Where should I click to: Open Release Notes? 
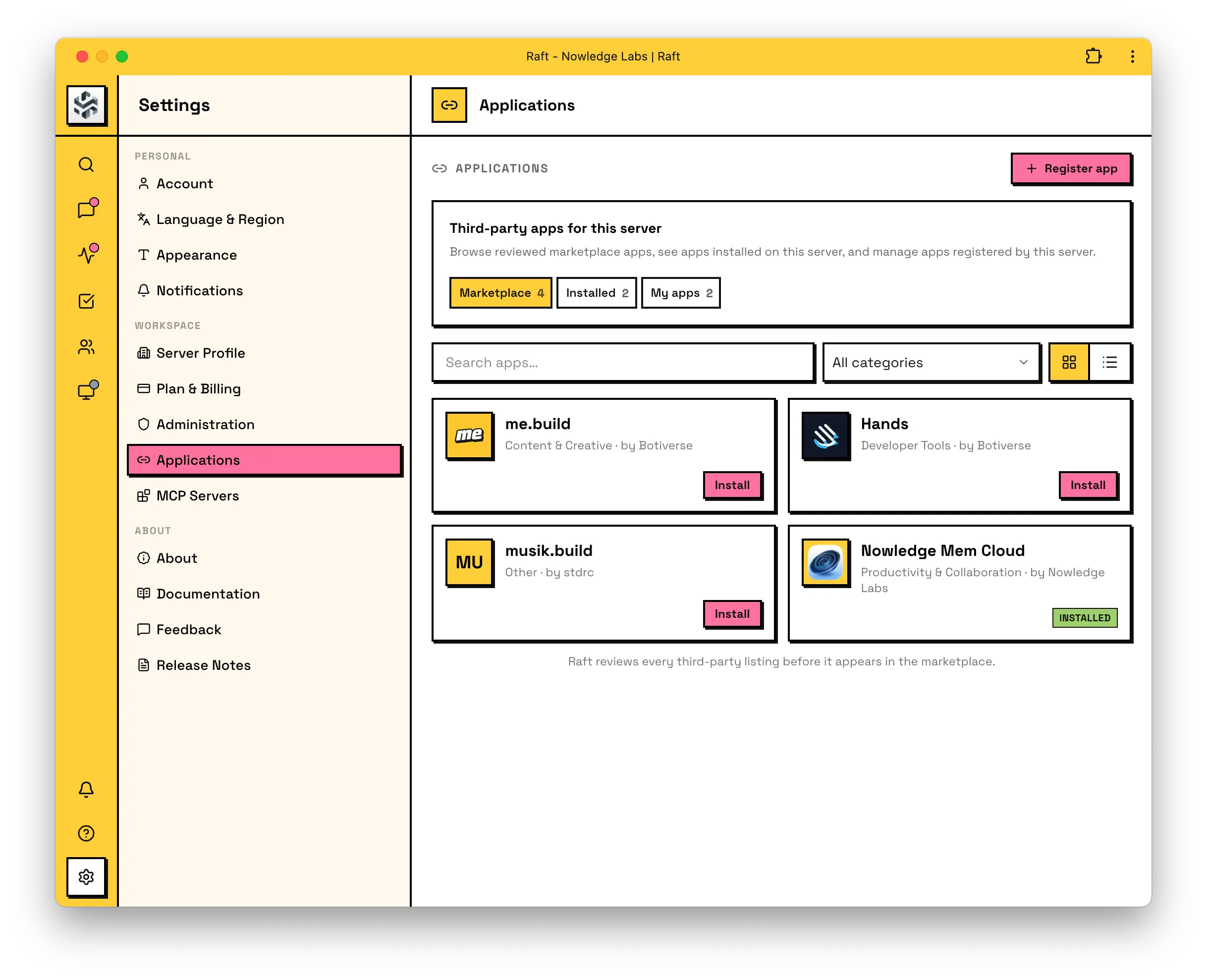tap(264, 664)
